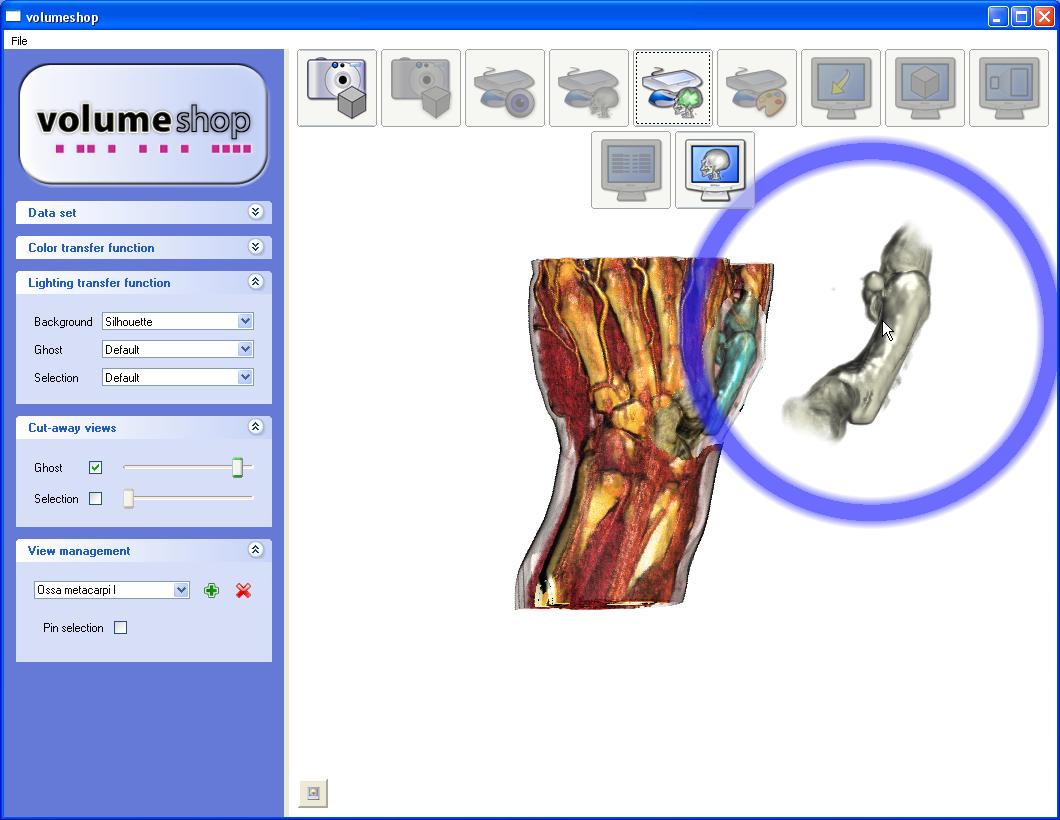Click the Data set panel title
The image size is (1060, 820).
tap(52, 213)
